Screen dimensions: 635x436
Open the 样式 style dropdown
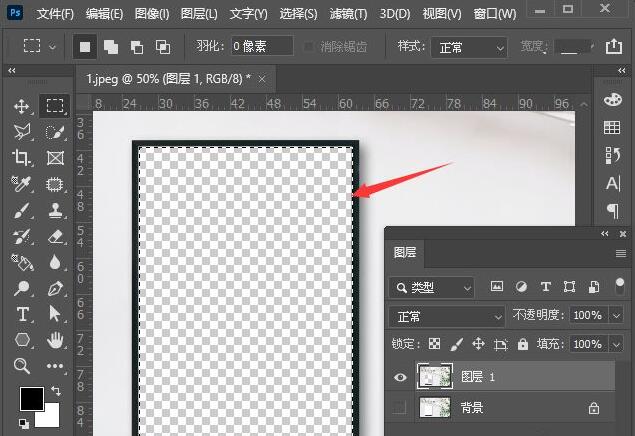coord(469,48)
